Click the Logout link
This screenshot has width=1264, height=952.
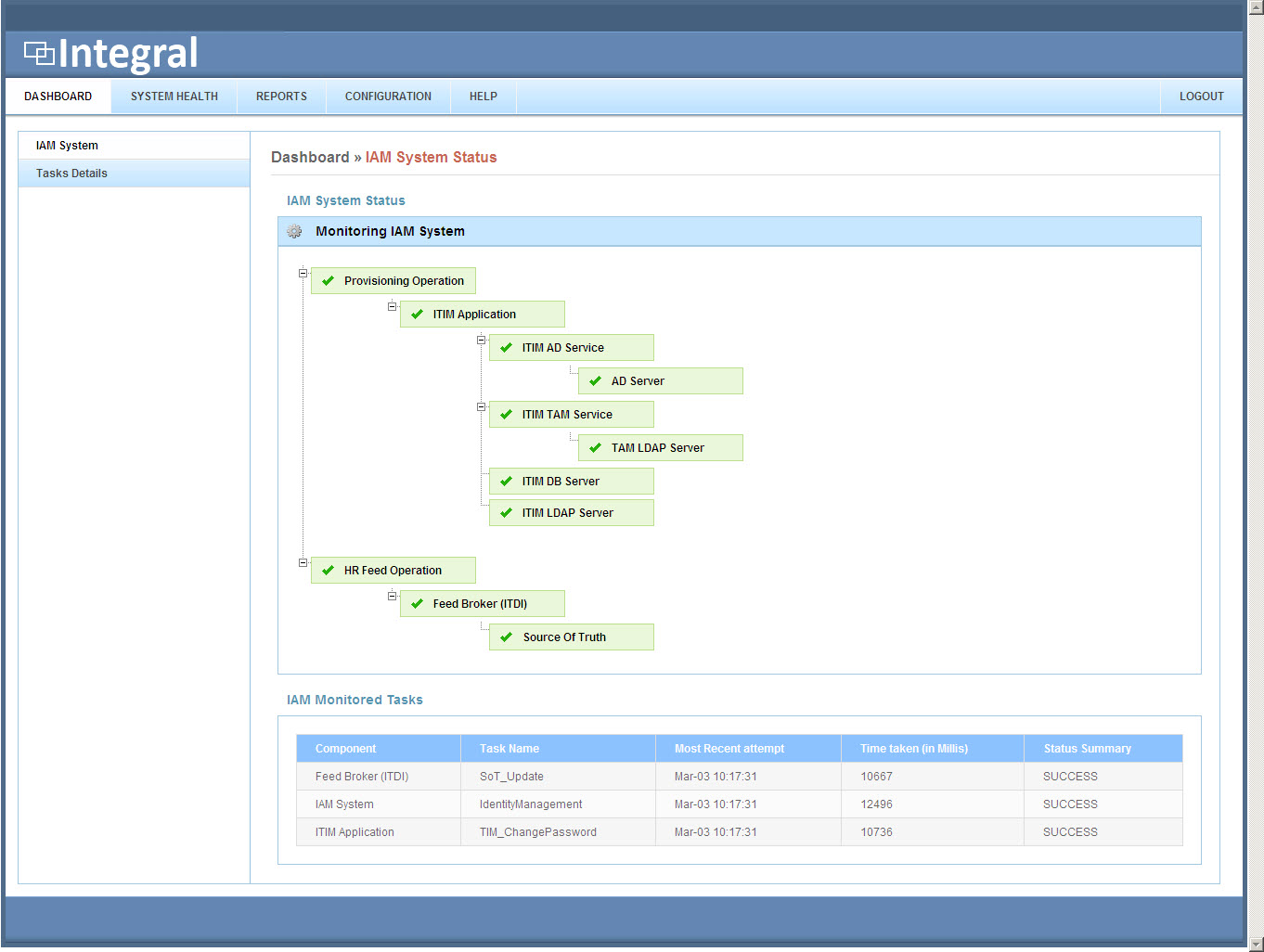(x=1202, y=96)
